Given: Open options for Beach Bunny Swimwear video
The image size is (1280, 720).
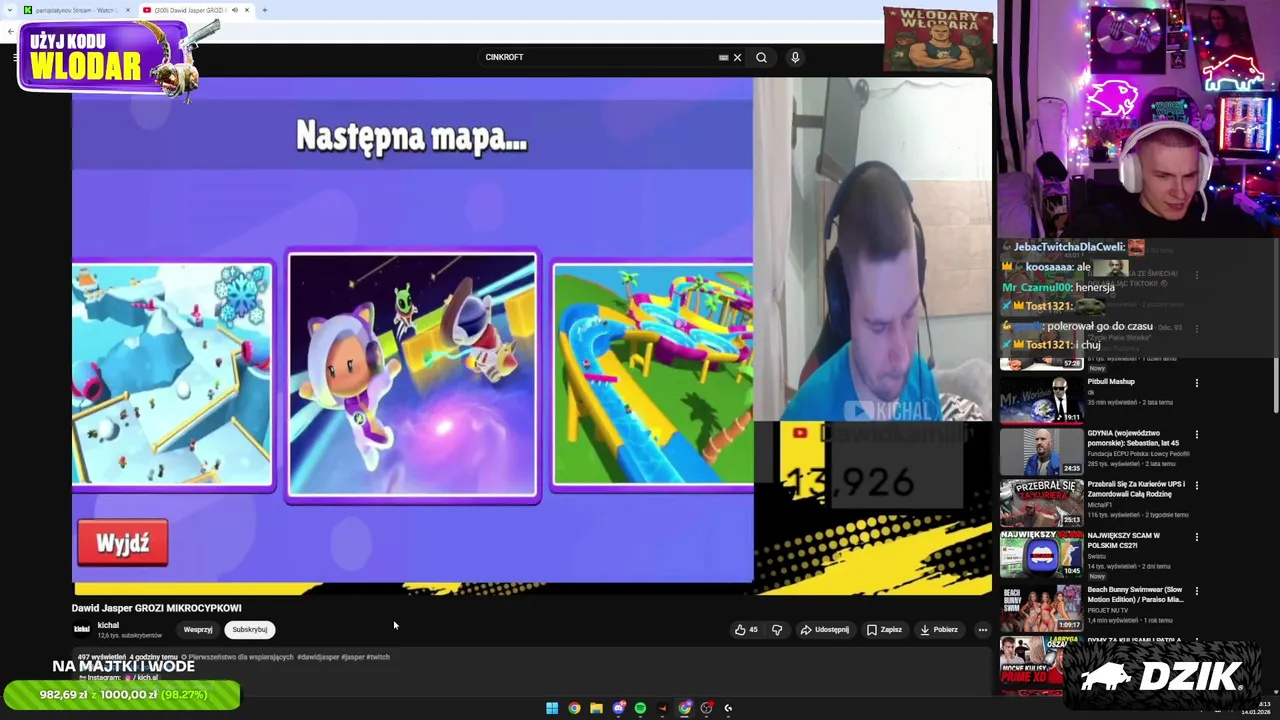Looking at the screenshot, I should (x=1197, y=590).
